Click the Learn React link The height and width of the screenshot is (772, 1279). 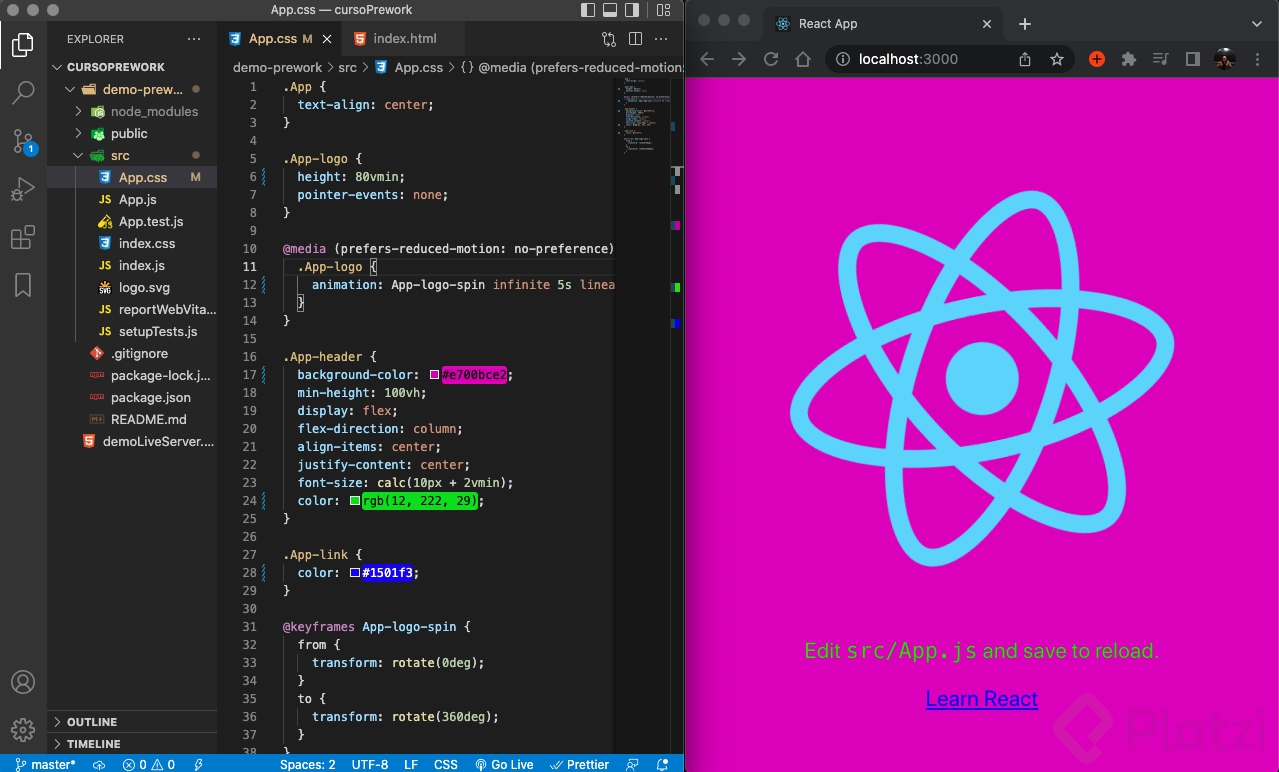click(982, 699)
